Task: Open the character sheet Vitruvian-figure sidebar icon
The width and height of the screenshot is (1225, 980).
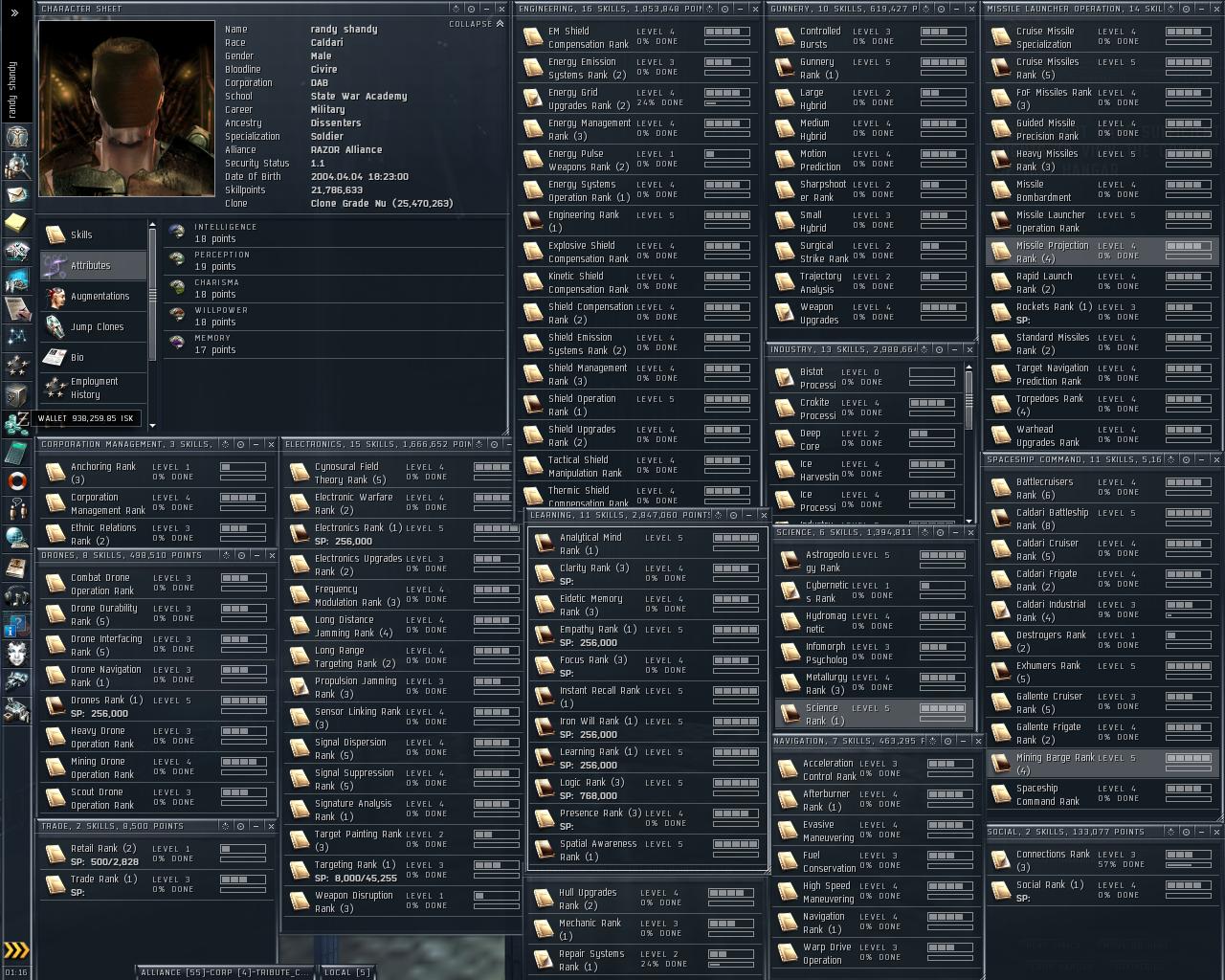Action: pos(17,137)
